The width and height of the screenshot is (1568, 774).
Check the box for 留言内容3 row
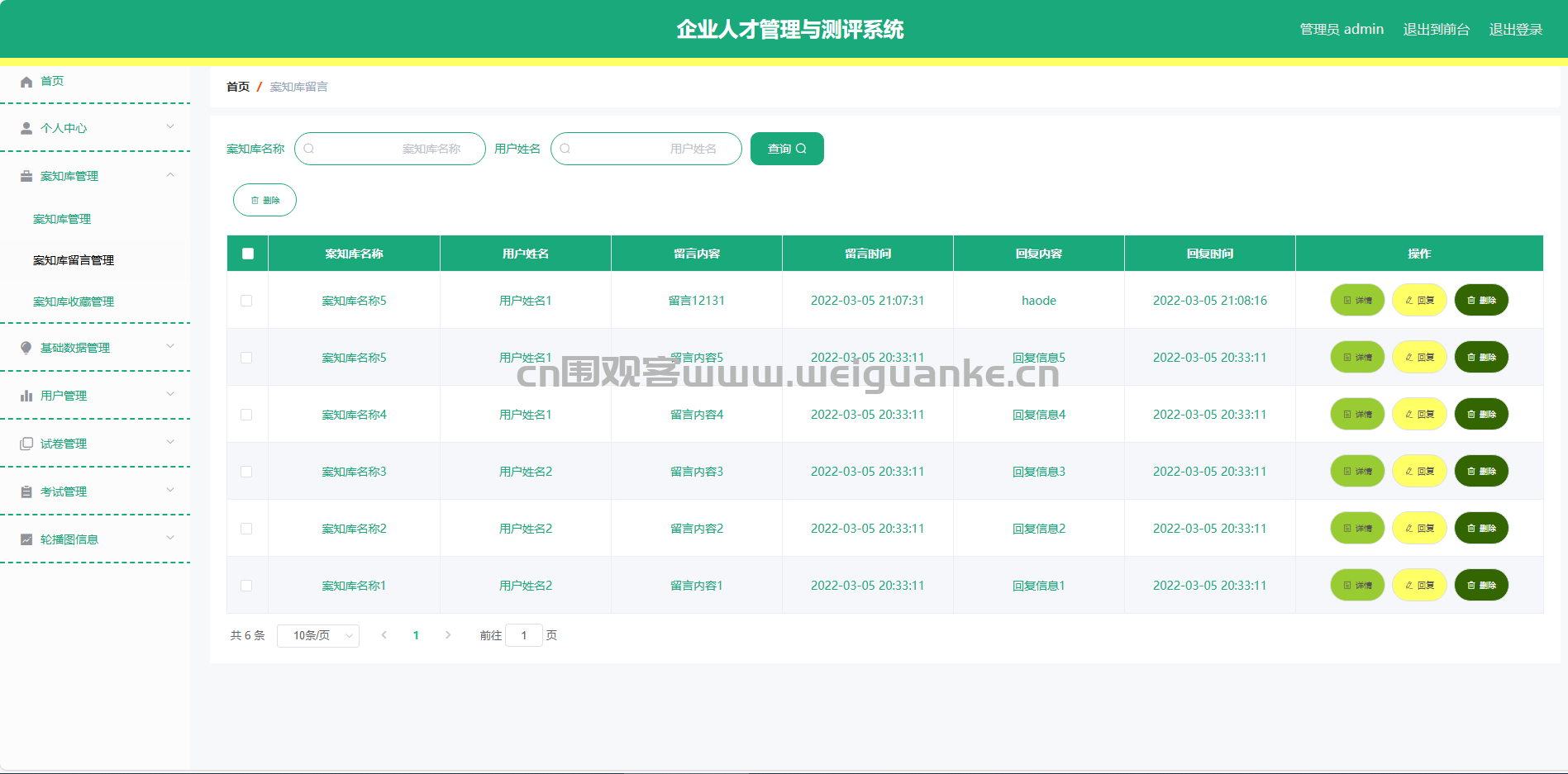(246, 472)
